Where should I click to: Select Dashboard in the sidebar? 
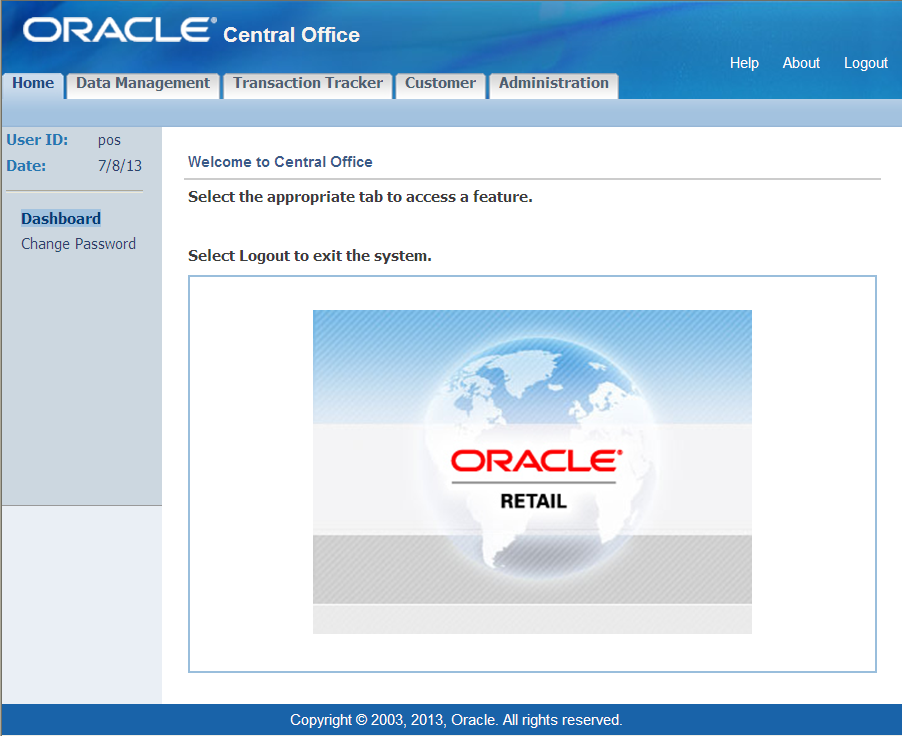point(61,219)
